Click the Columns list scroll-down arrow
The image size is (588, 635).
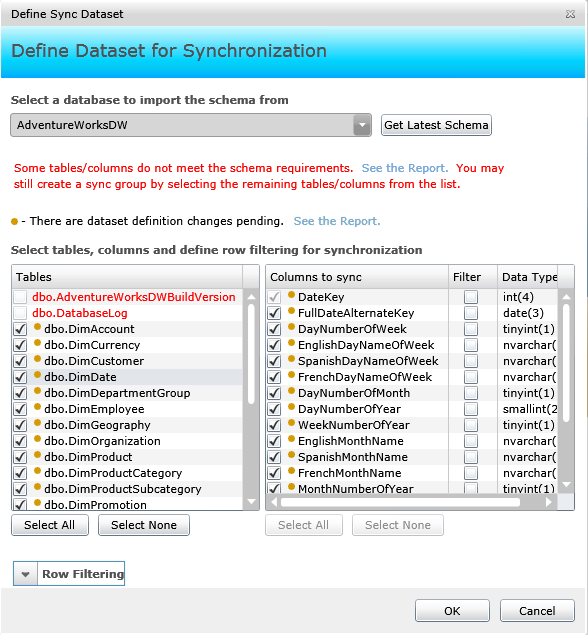[566, 485]
